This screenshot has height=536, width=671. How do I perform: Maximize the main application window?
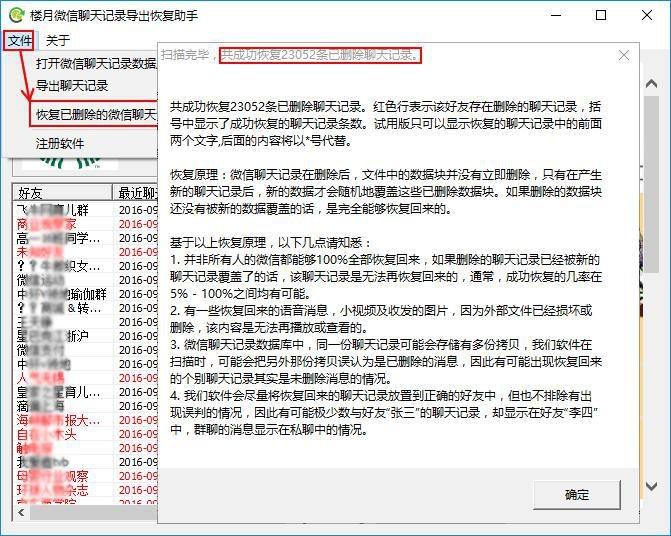click(x=601, y=15)
